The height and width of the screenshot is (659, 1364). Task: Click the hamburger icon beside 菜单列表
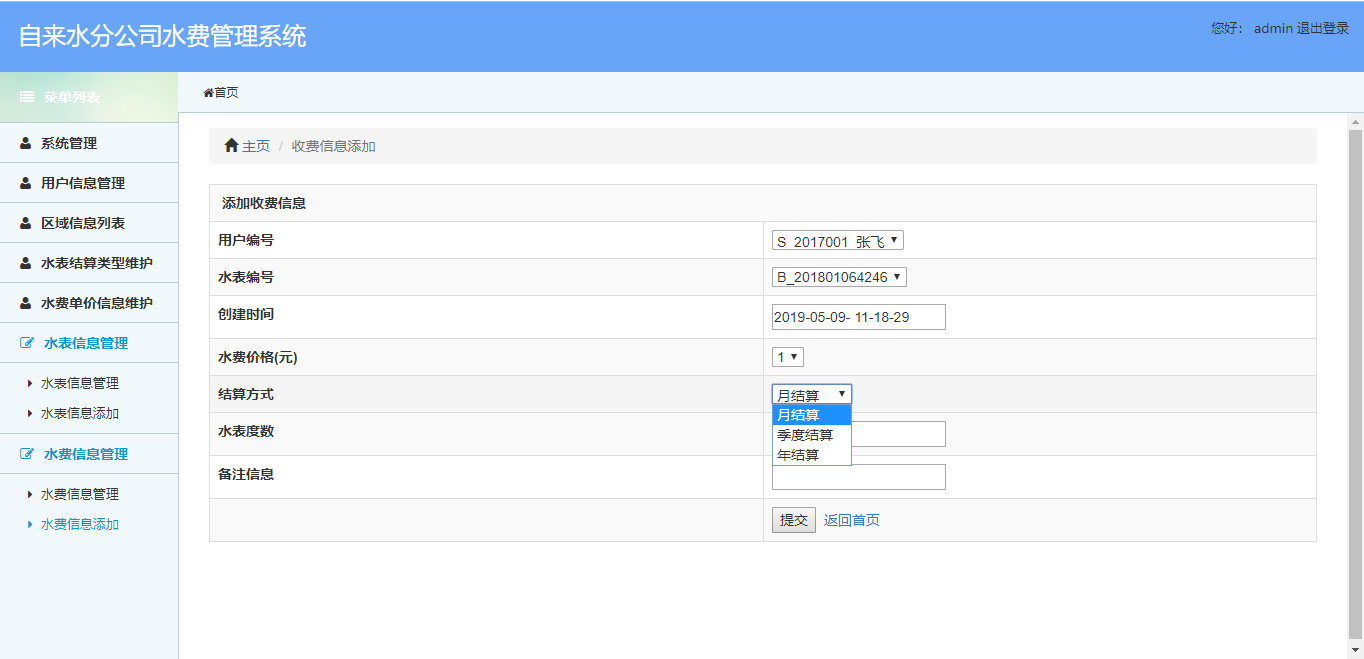click(24, 97)
